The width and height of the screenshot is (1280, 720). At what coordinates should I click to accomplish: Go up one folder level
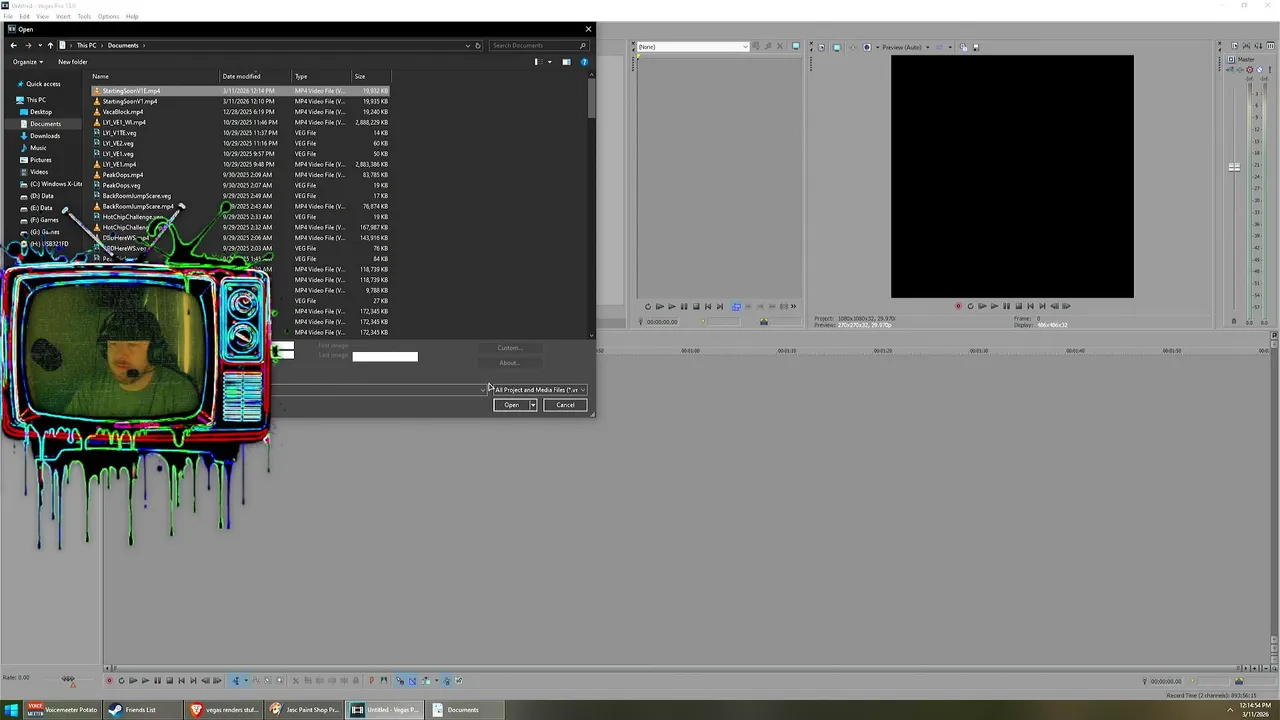50,45
